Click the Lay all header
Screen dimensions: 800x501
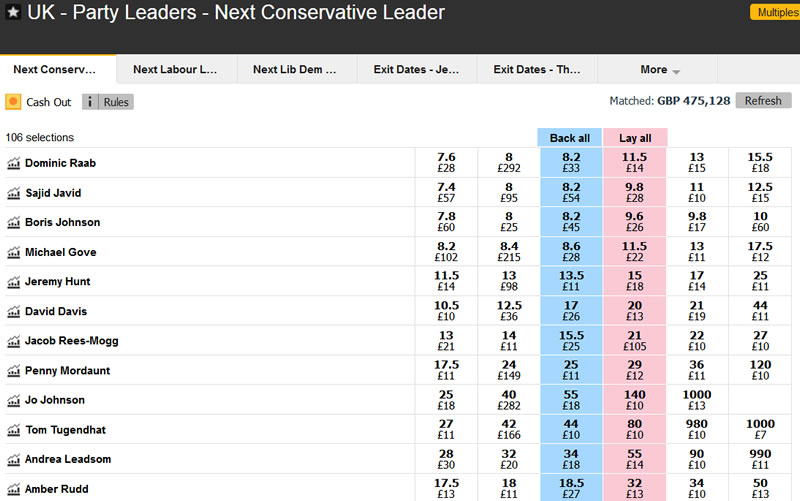635,138
